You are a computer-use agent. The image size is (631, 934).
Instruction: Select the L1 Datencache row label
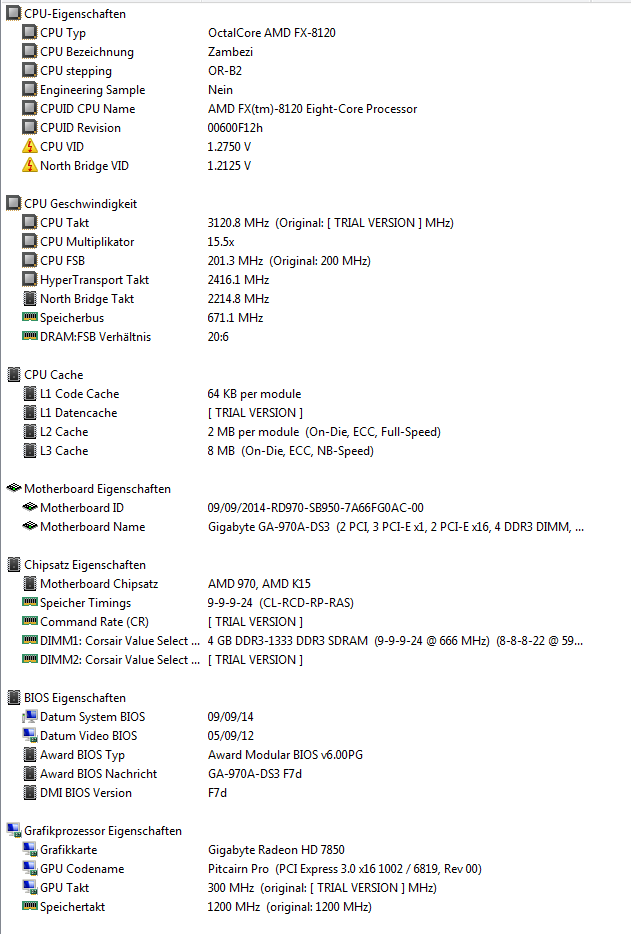(79, 413)
